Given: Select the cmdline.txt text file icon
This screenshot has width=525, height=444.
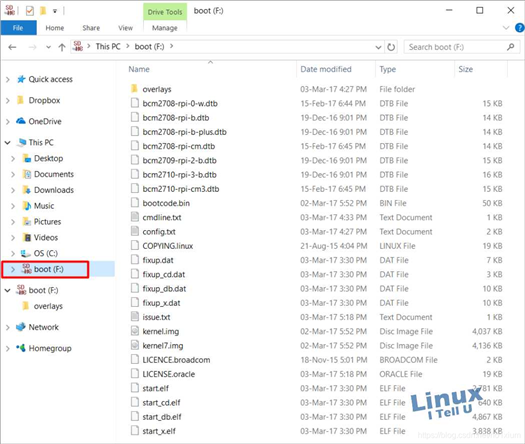Looking at the screenshot, I should click(x=135, y=217).
